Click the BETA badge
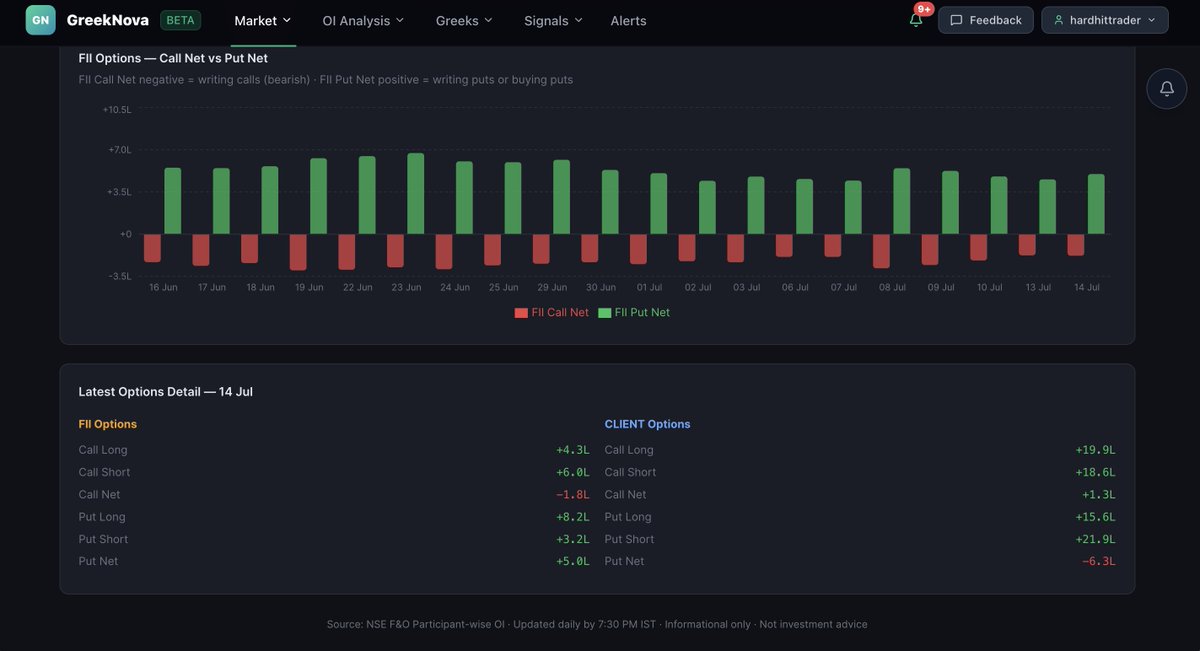Image resolution: width=1200 pixels, height=651 pixels. point(180,20)
